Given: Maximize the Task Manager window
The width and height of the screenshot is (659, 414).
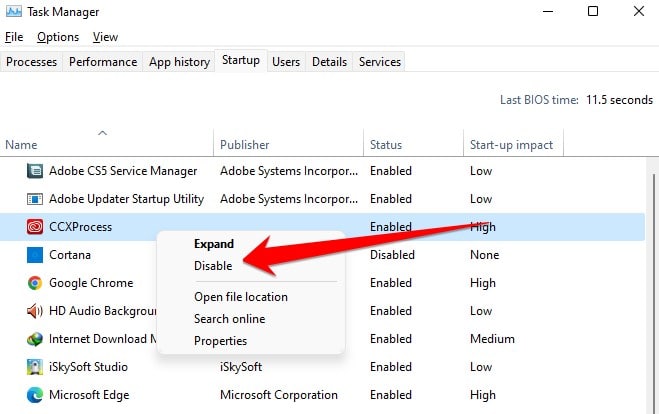Looking at the screenshot, I should tap(593, 11).
